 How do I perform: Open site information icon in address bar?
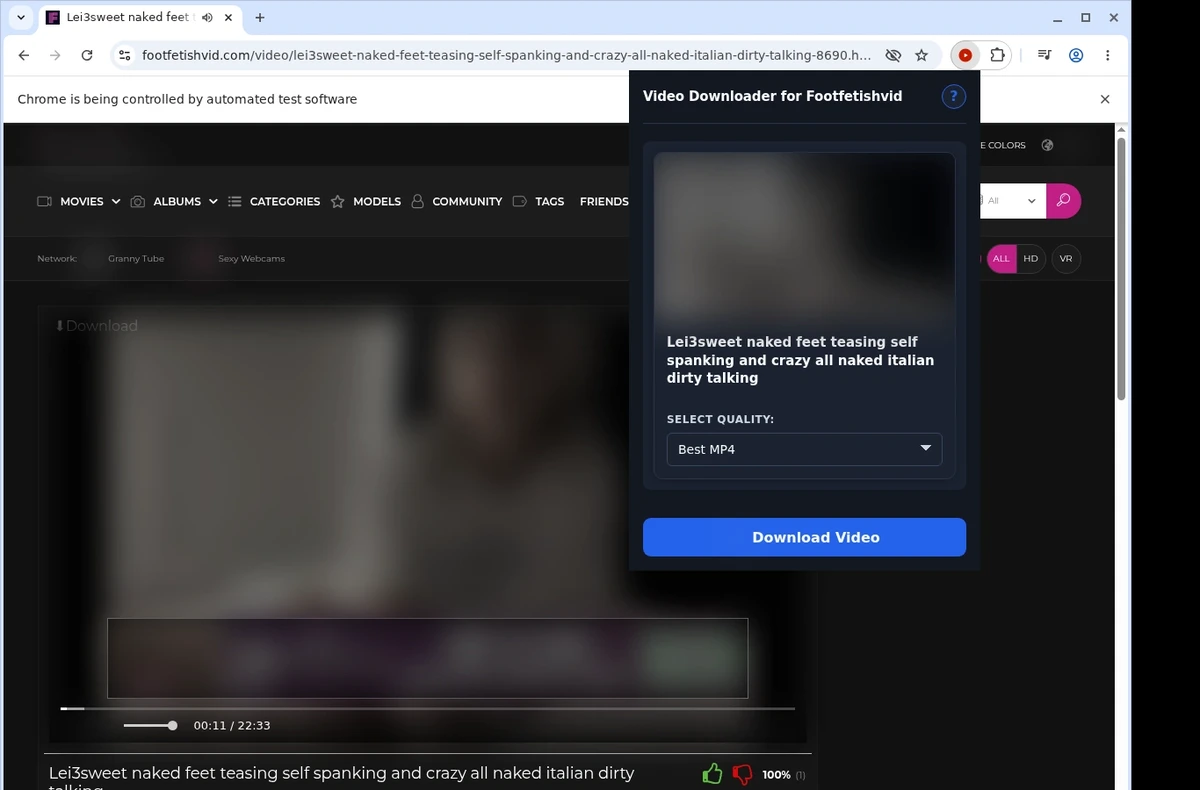[124, 56]
